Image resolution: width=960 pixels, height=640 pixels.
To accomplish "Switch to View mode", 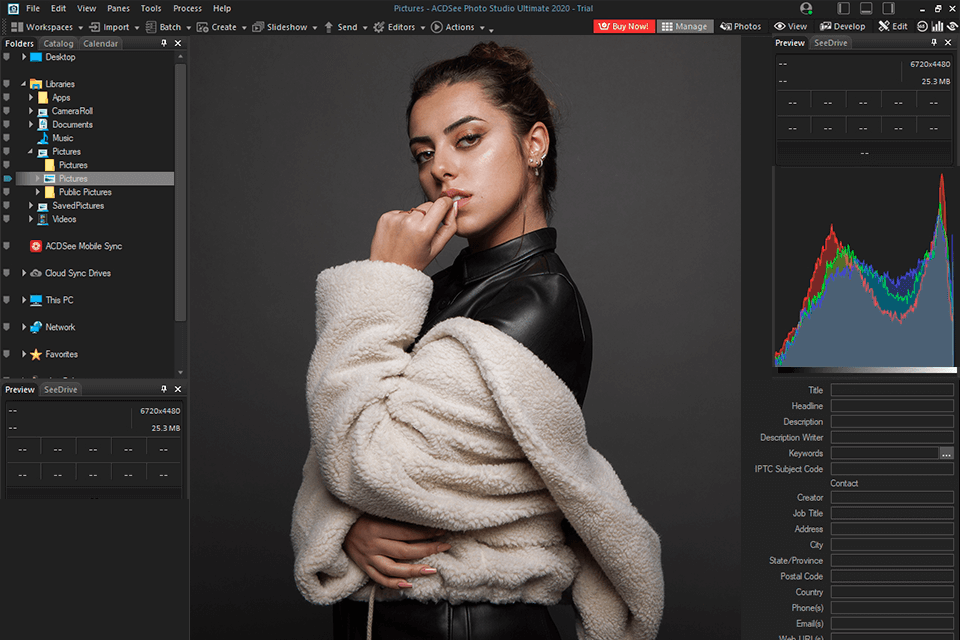I will [x=790, y=26].
